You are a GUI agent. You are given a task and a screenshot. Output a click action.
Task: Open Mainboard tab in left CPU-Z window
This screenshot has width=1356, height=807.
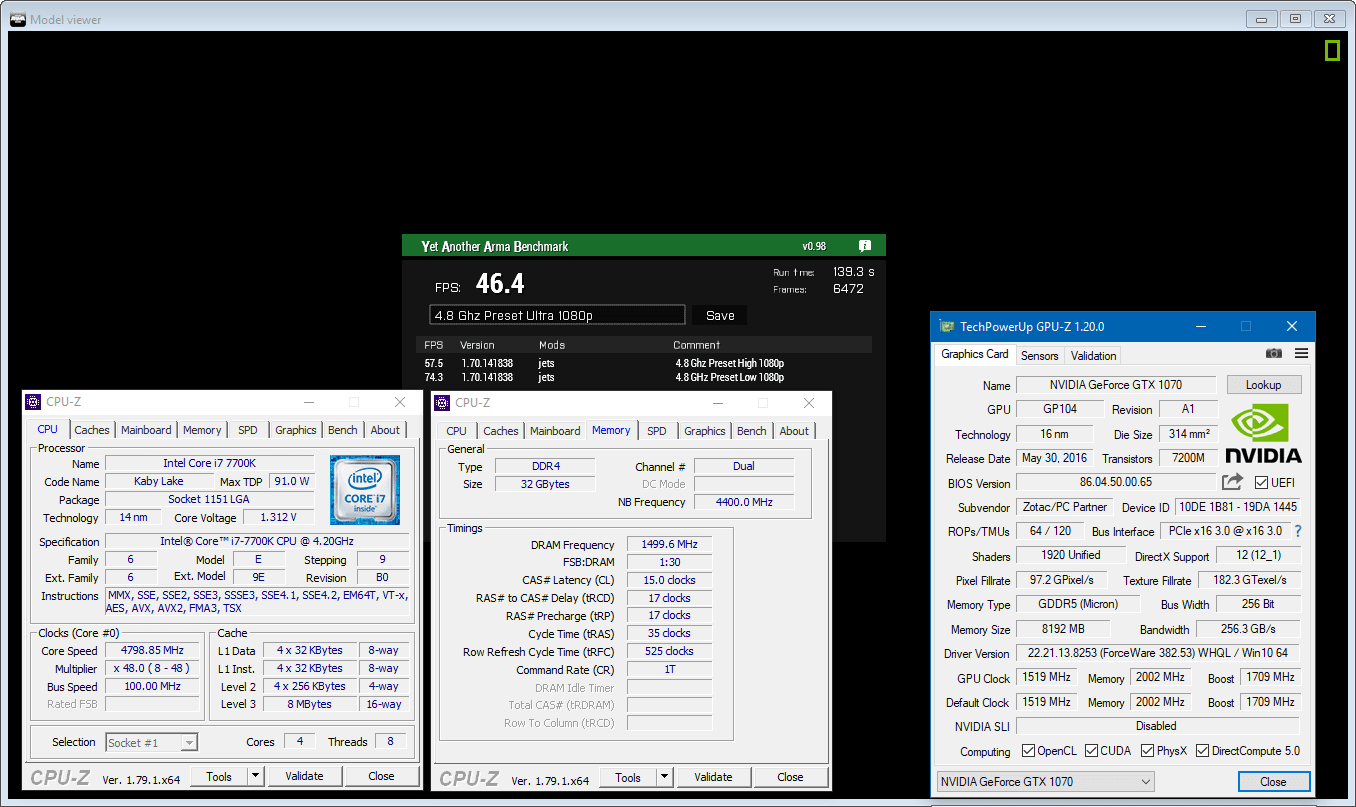146,430
